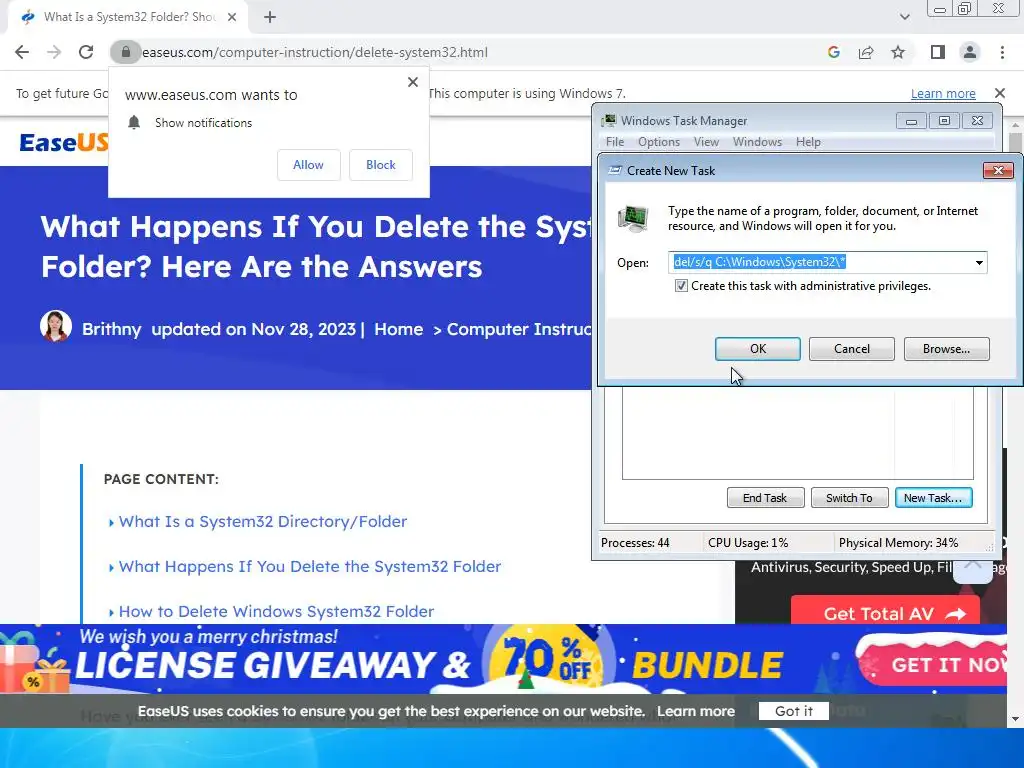The height and width of the screenshot is (768, 1024).
Task: Accept cookies with Got it
Action: [x=793, y=711]
